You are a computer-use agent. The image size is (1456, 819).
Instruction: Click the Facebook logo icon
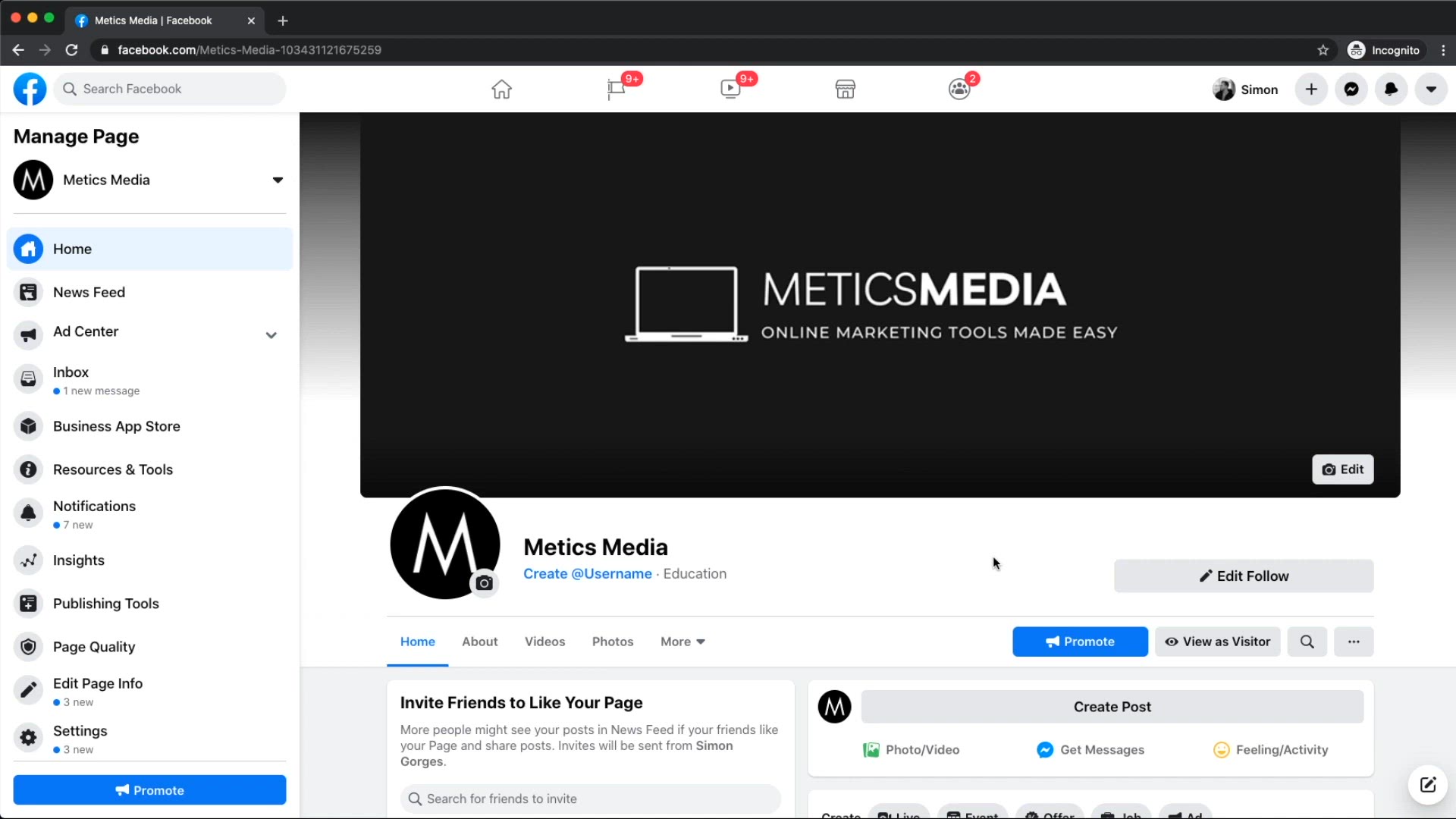click(x=30, y=89)
